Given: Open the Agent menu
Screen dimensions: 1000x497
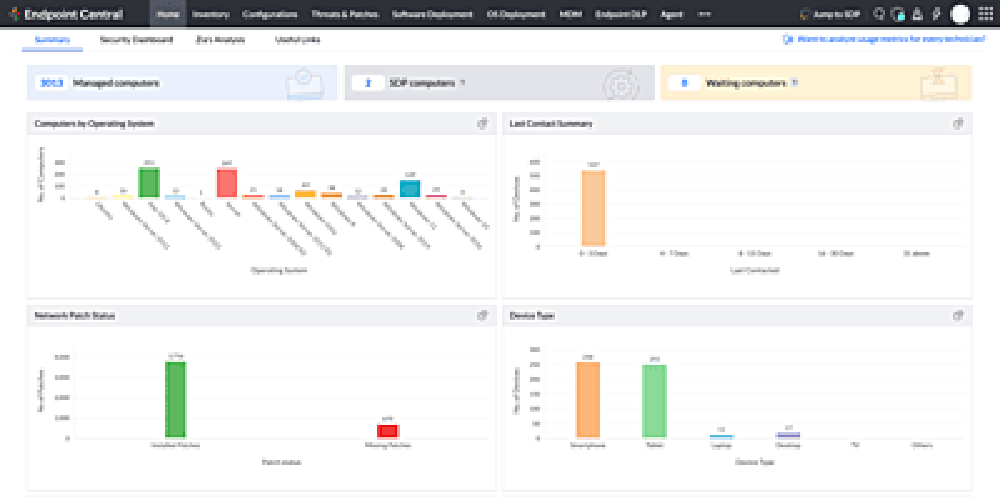Looking at the screenshot, I should 672,14.
